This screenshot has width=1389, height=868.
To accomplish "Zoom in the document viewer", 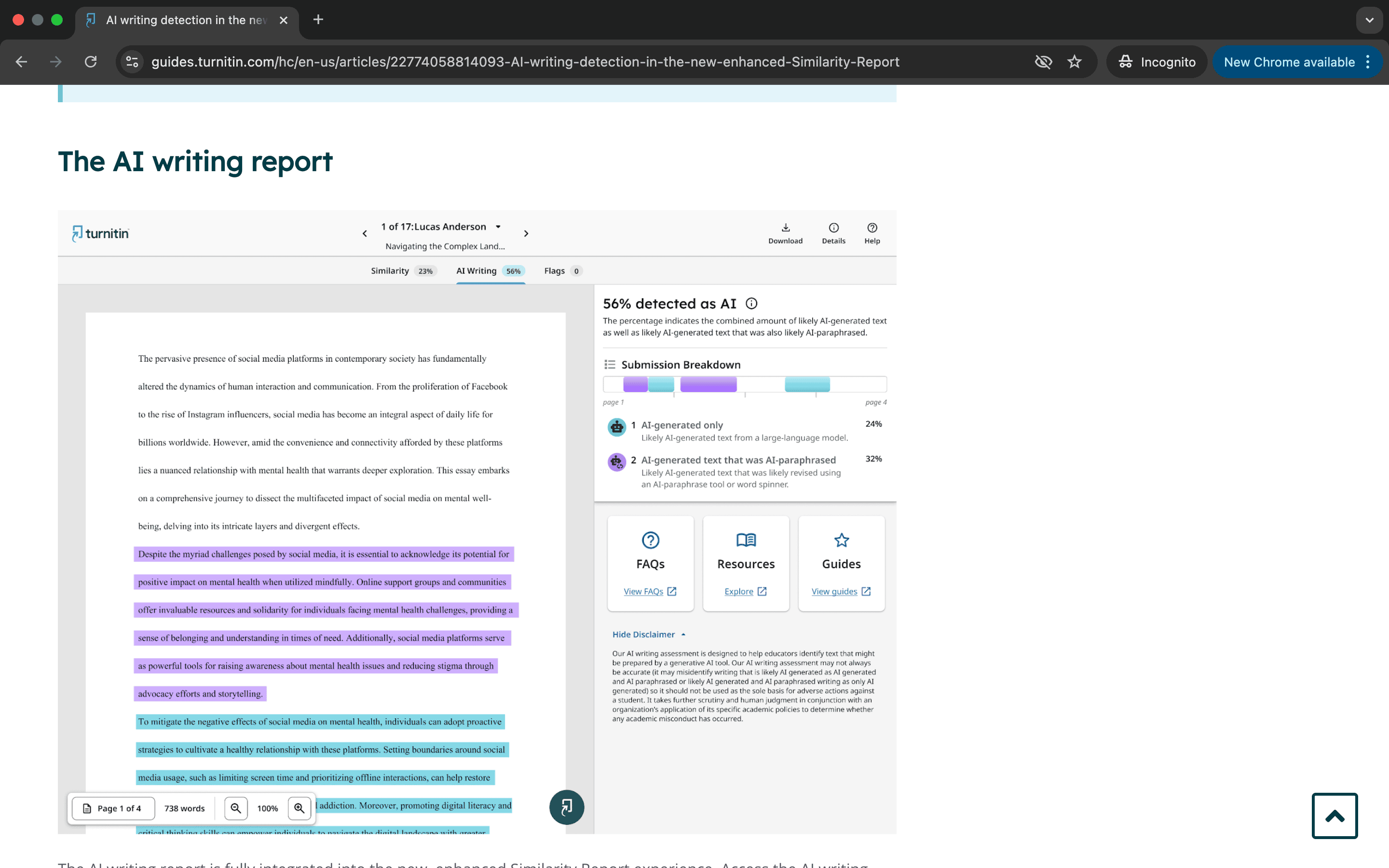I will point(299,808).
